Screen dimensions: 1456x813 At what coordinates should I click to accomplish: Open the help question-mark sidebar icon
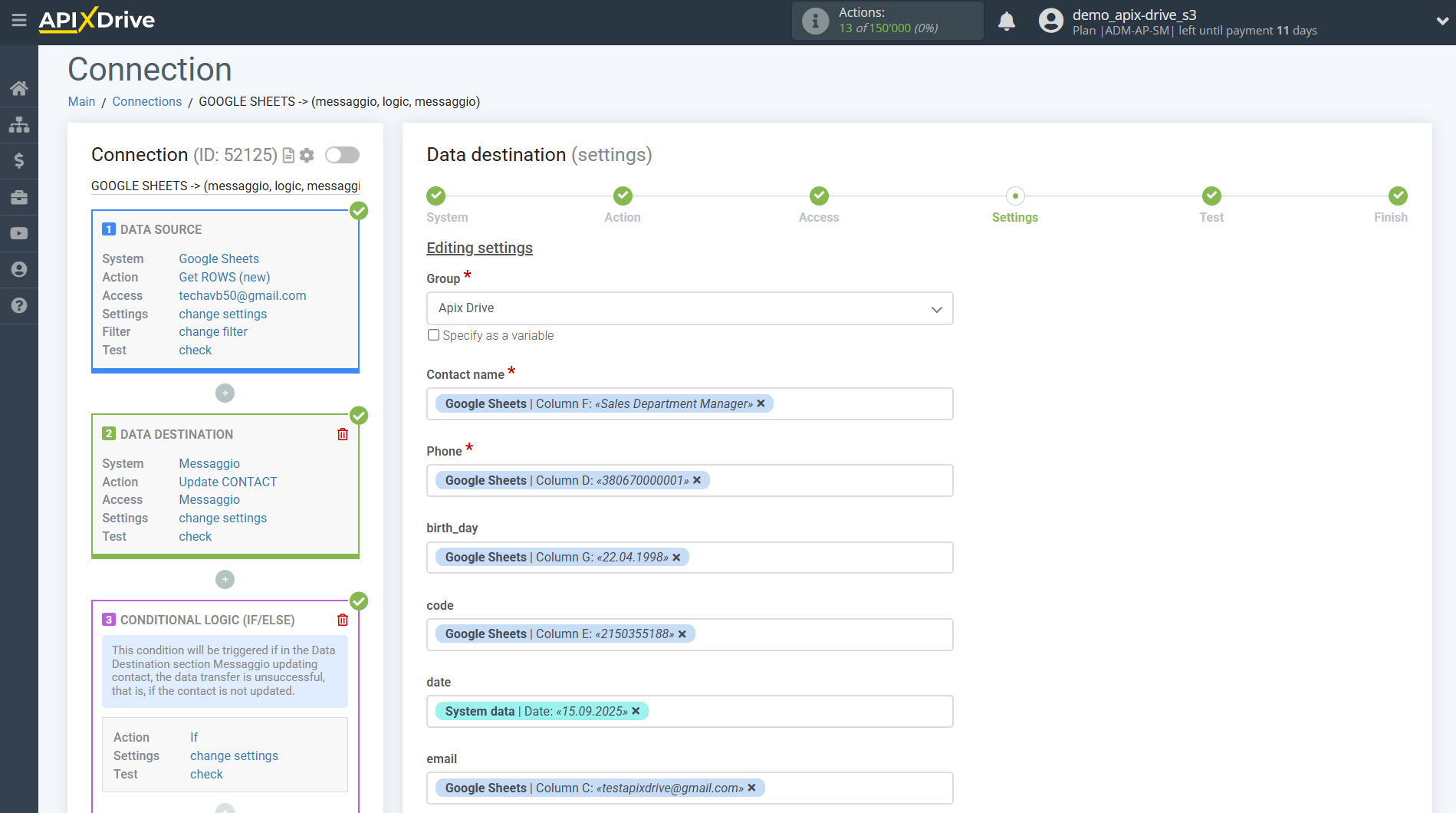point(19,305)
